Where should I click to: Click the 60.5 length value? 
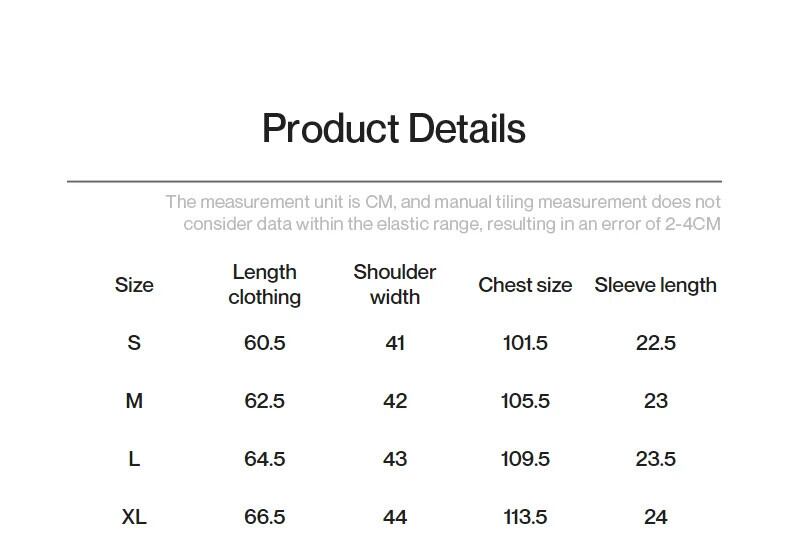tap(264, 343)
